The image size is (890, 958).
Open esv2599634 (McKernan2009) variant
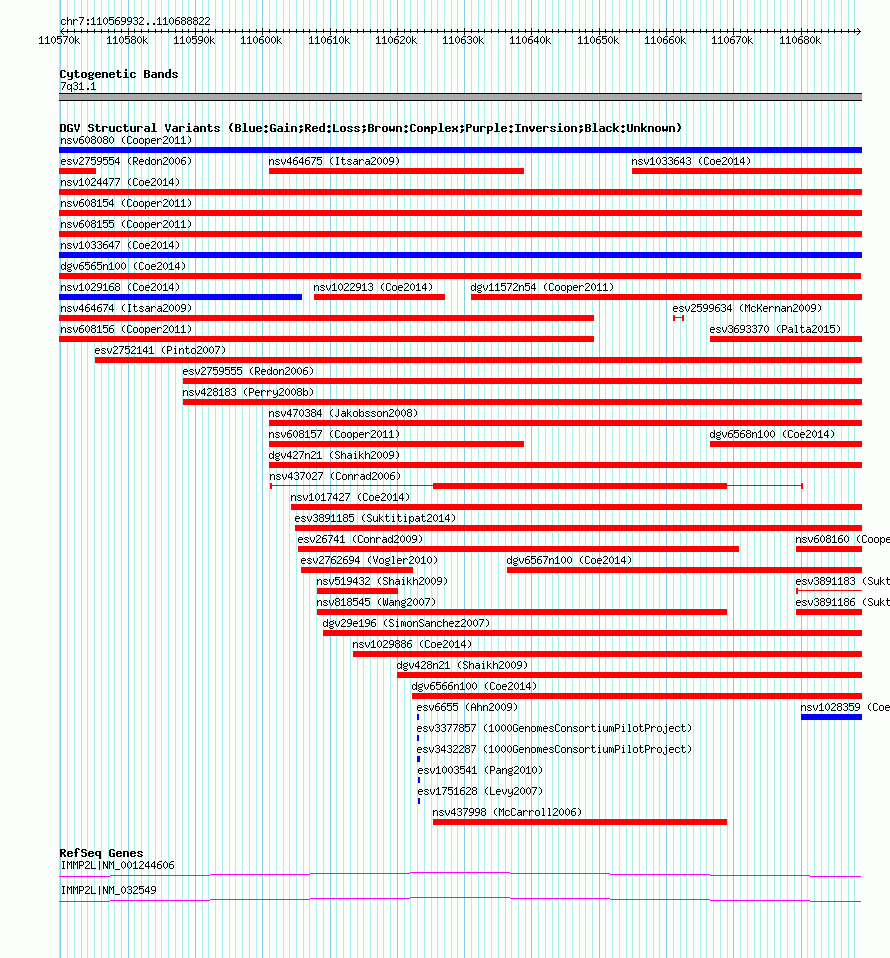coord(747,308)
